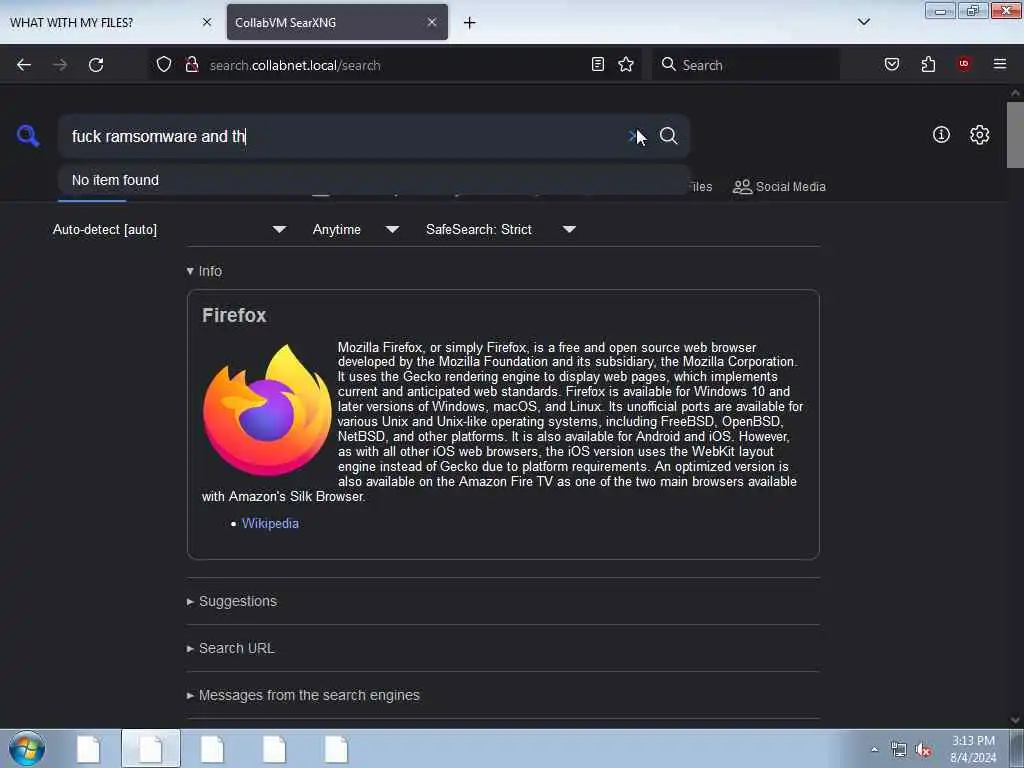The image size is (1024, 768).
Task: Open the Auto-detect language dropdown
Action: coord(170,229)
